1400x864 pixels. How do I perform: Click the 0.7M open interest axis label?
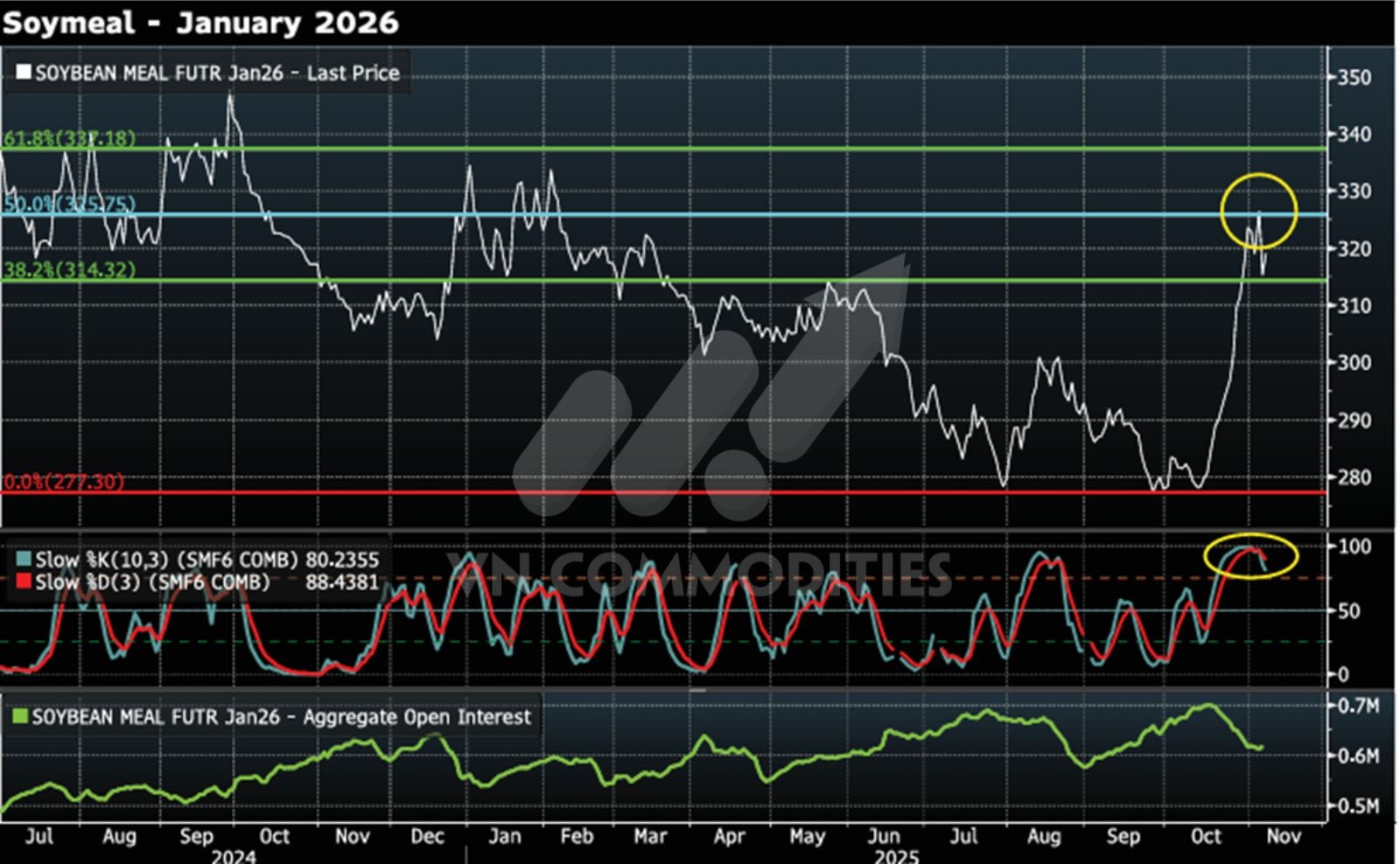click(x=1359, y=706)
